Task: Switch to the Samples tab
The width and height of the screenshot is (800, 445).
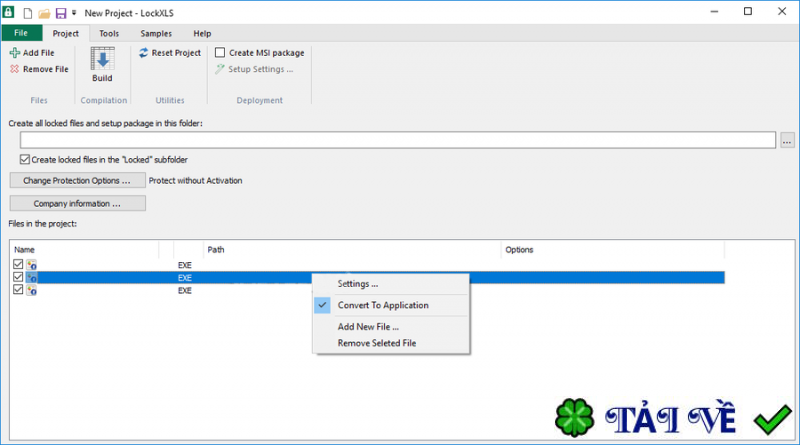Action: pyautogui.click(x=156, y=33)
